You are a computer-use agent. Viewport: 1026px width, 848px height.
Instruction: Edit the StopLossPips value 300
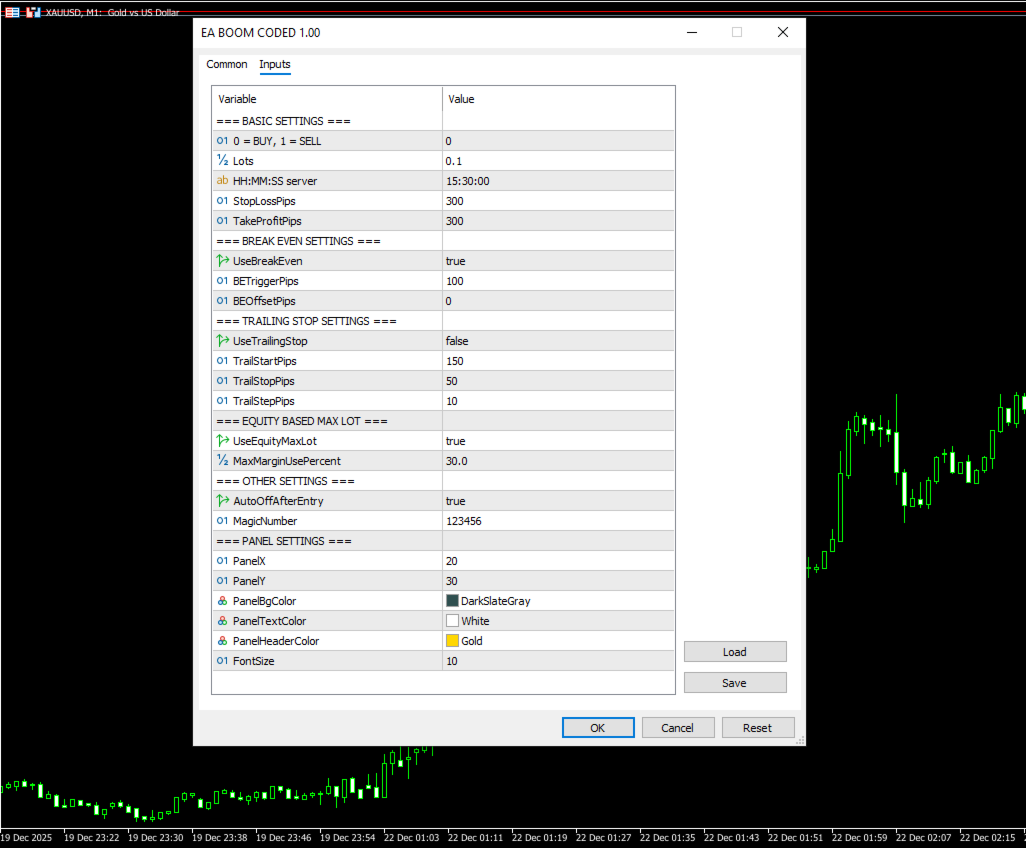(558, 201)
